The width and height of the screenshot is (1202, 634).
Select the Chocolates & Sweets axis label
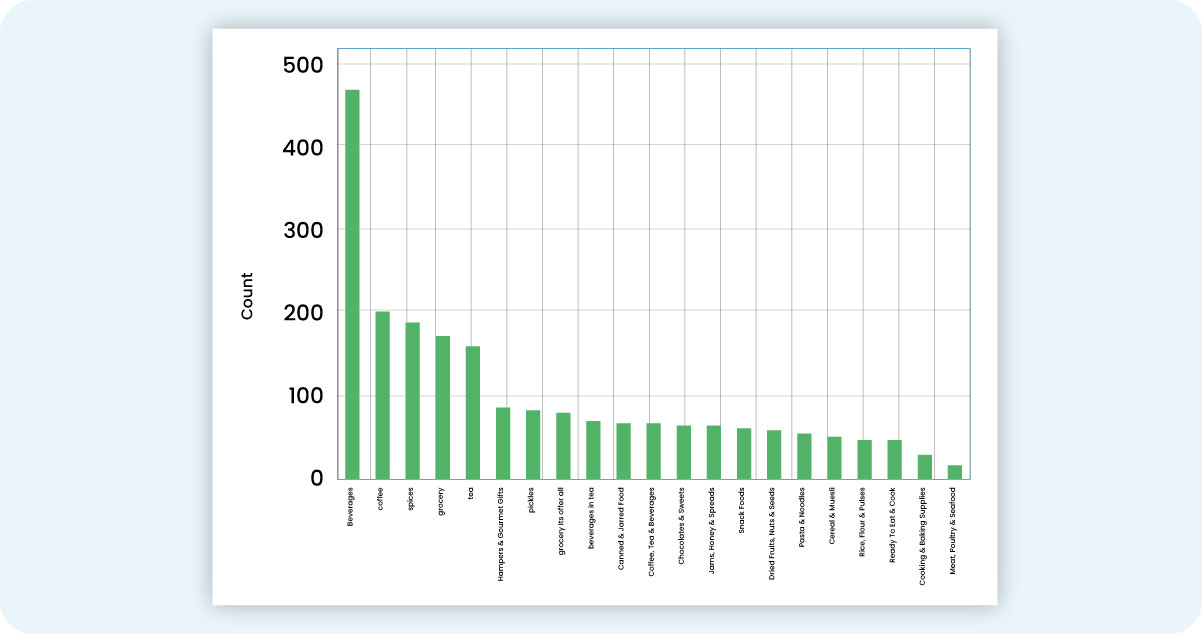(683, 528)
